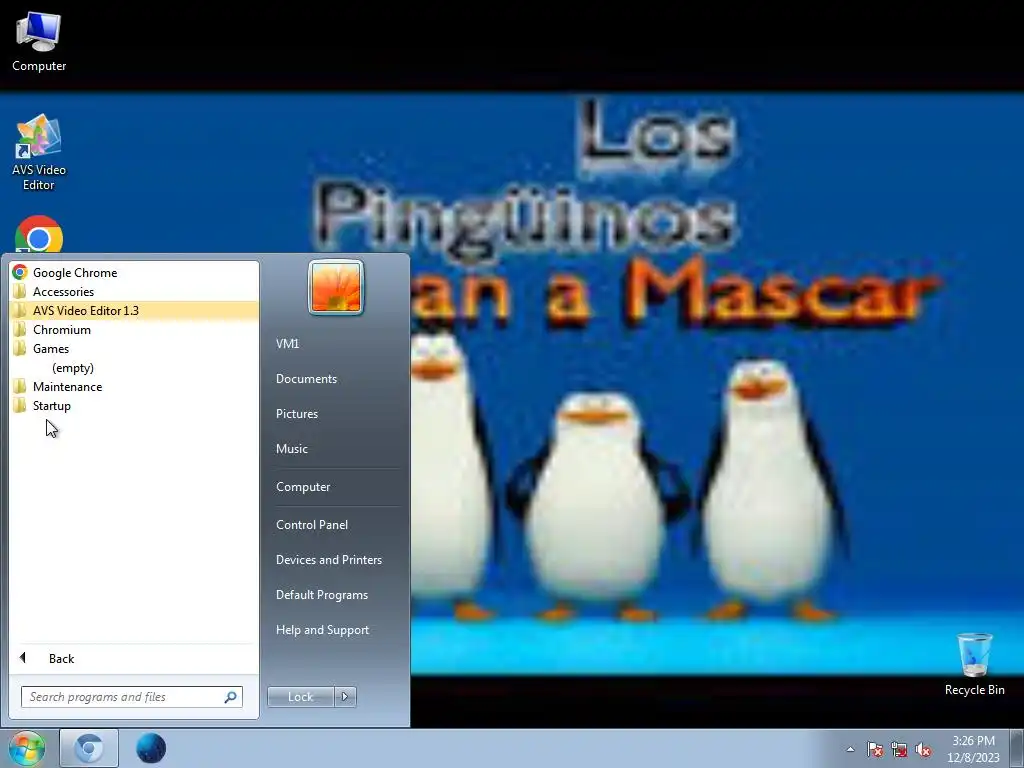Click the (empty) entry under Games

click(73, 368)
